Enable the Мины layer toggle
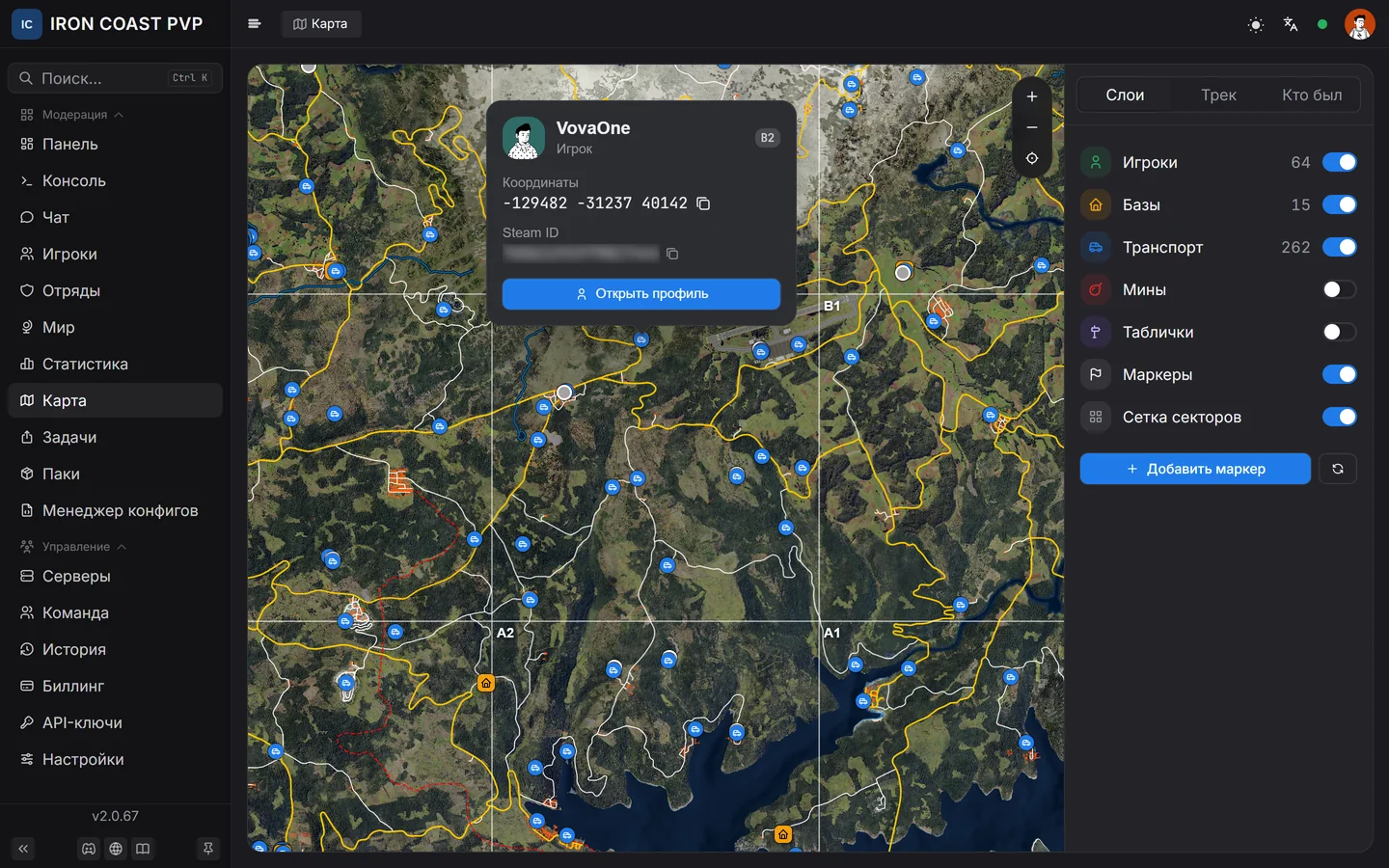Viewport: 1389px width, 868px height. pos(1339,289)
